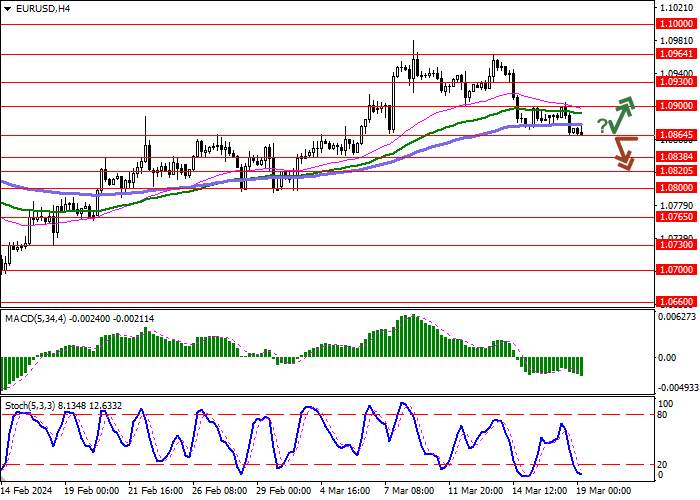The width and height of the screenshot is (700, 500).
Task: Select the 1.07300 red price level label
Action: 676,245
